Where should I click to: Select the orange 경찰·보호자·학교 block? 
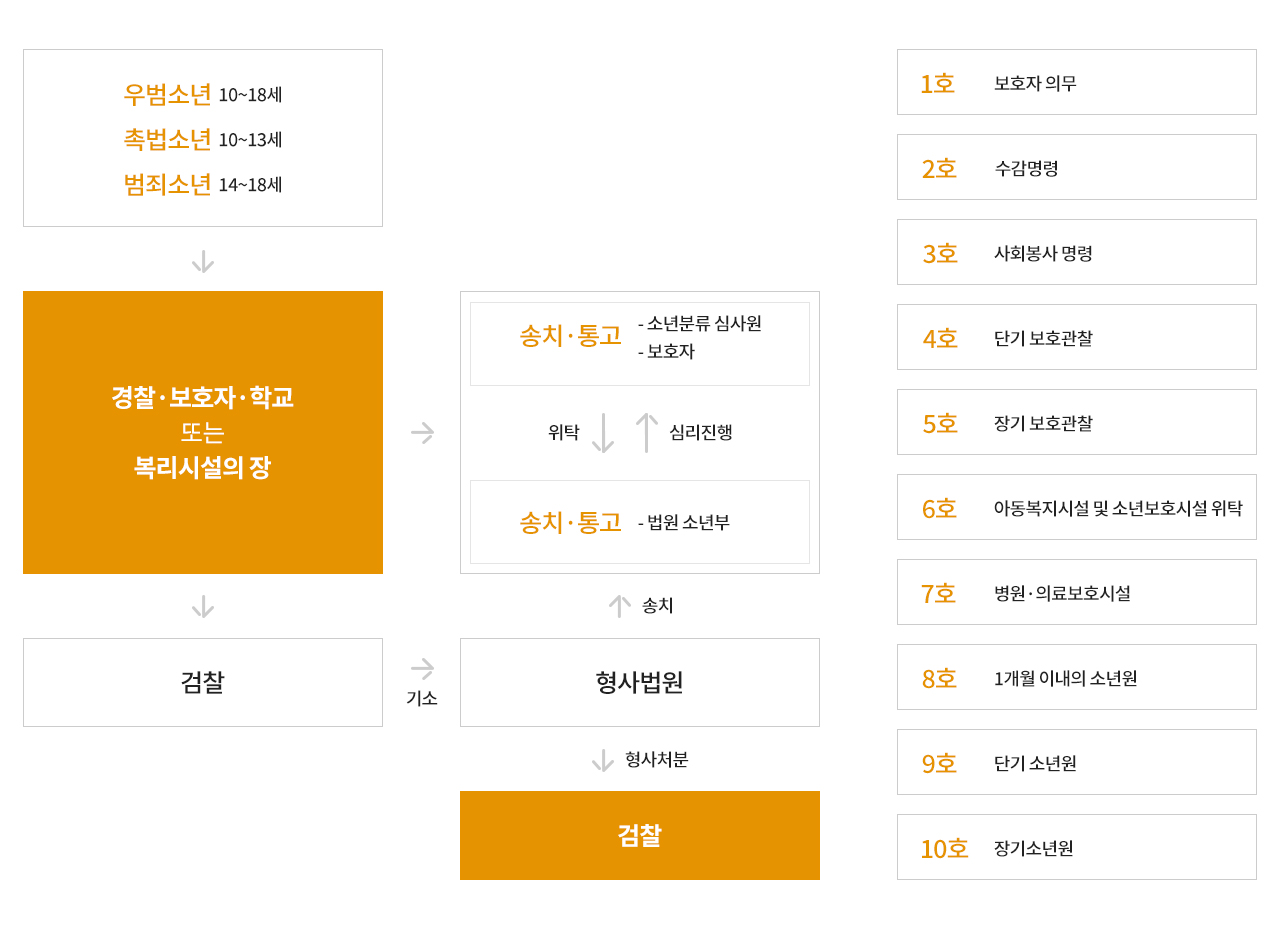pos(203,432)
